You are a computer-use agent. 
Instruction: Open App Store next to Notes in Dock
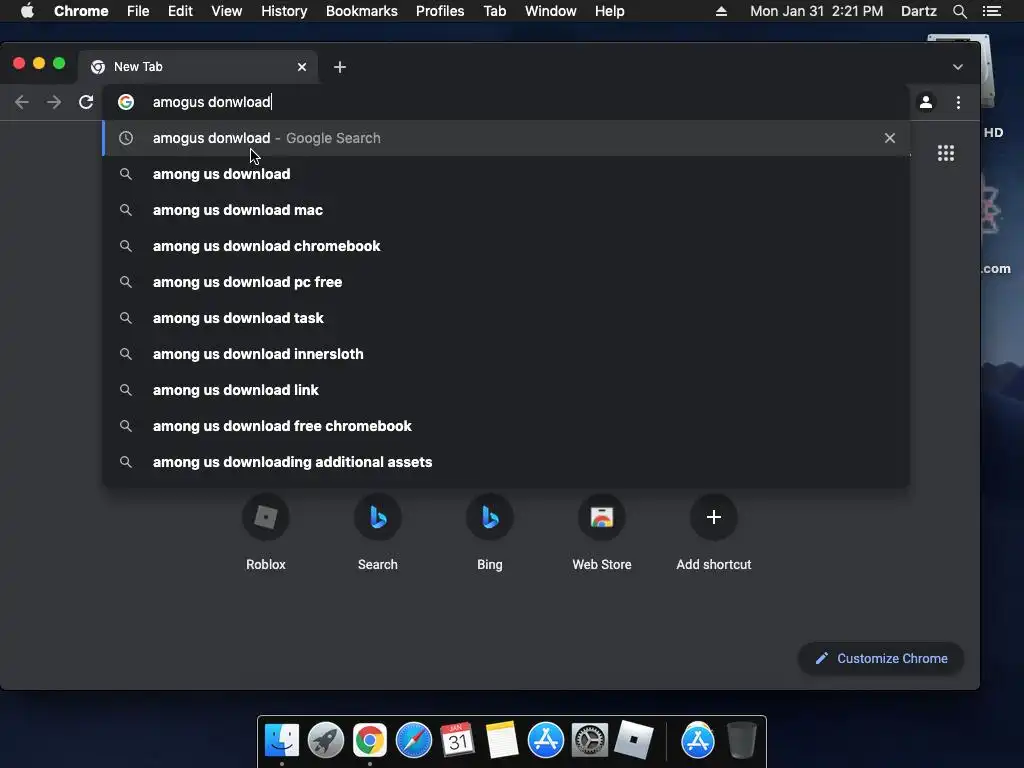coord(545,740)
